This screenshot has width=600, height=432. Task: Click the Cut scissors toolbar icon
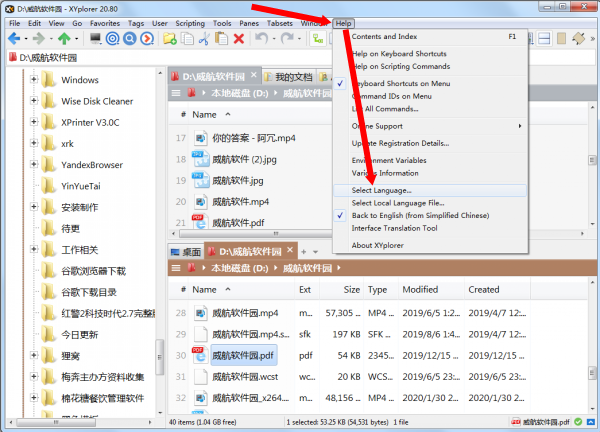(203, 39)
